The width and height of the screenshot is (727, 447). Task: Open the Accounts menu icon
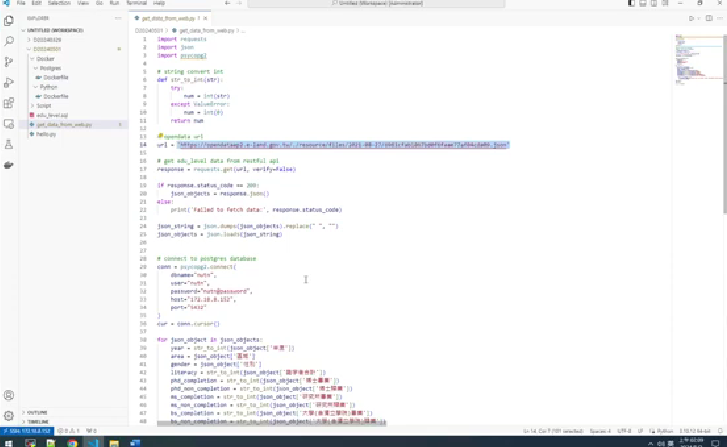tap(9, 395)
